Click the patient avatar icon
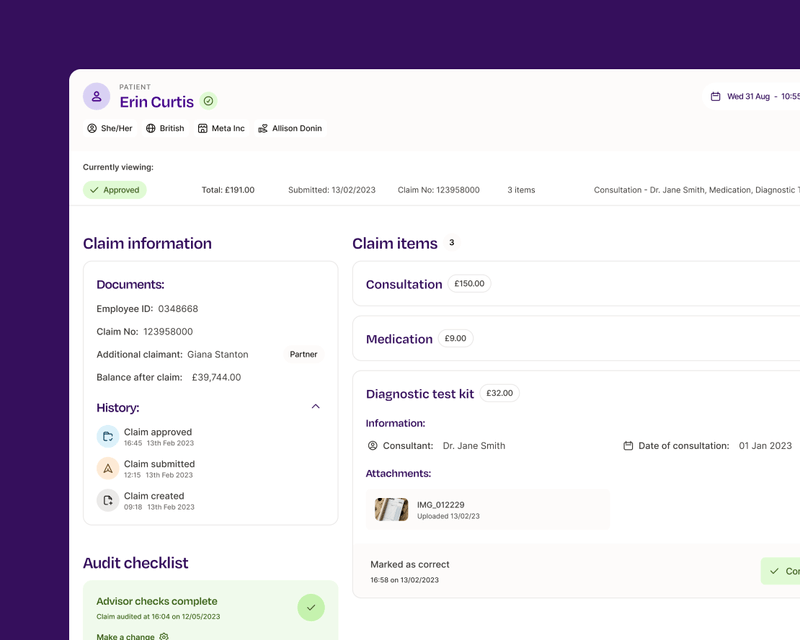800x640 pixels. (96, 96)
